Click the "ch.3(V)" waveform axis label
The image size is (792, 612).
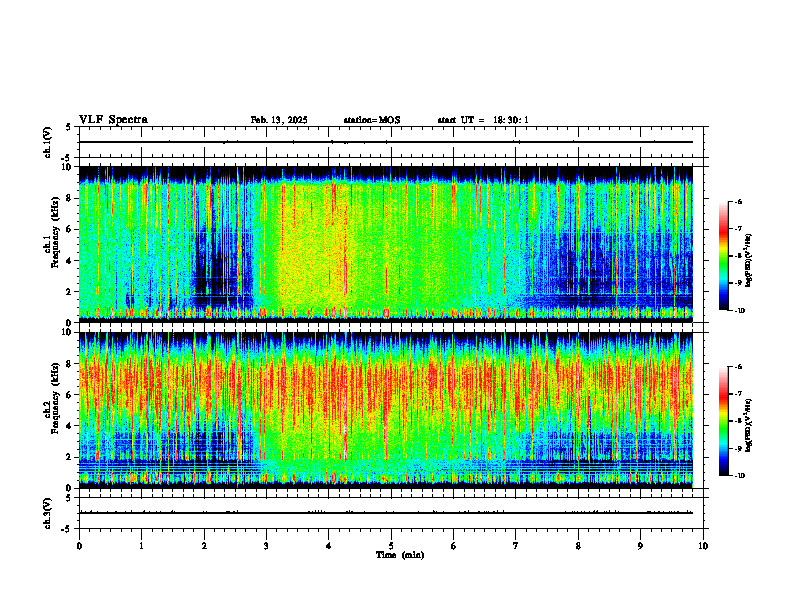coord(47,513)
